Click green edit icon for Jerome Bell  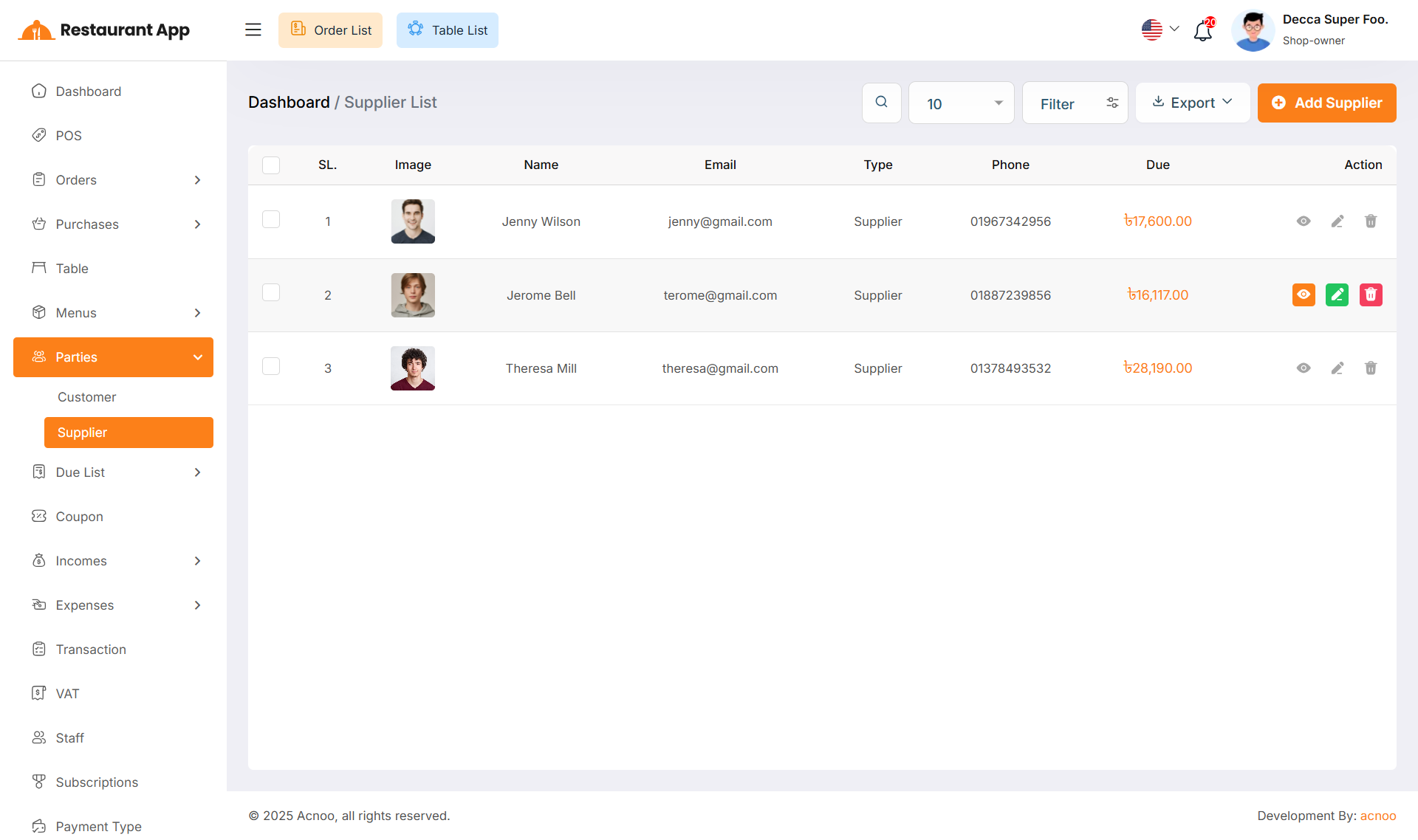tap(1337, 295)
